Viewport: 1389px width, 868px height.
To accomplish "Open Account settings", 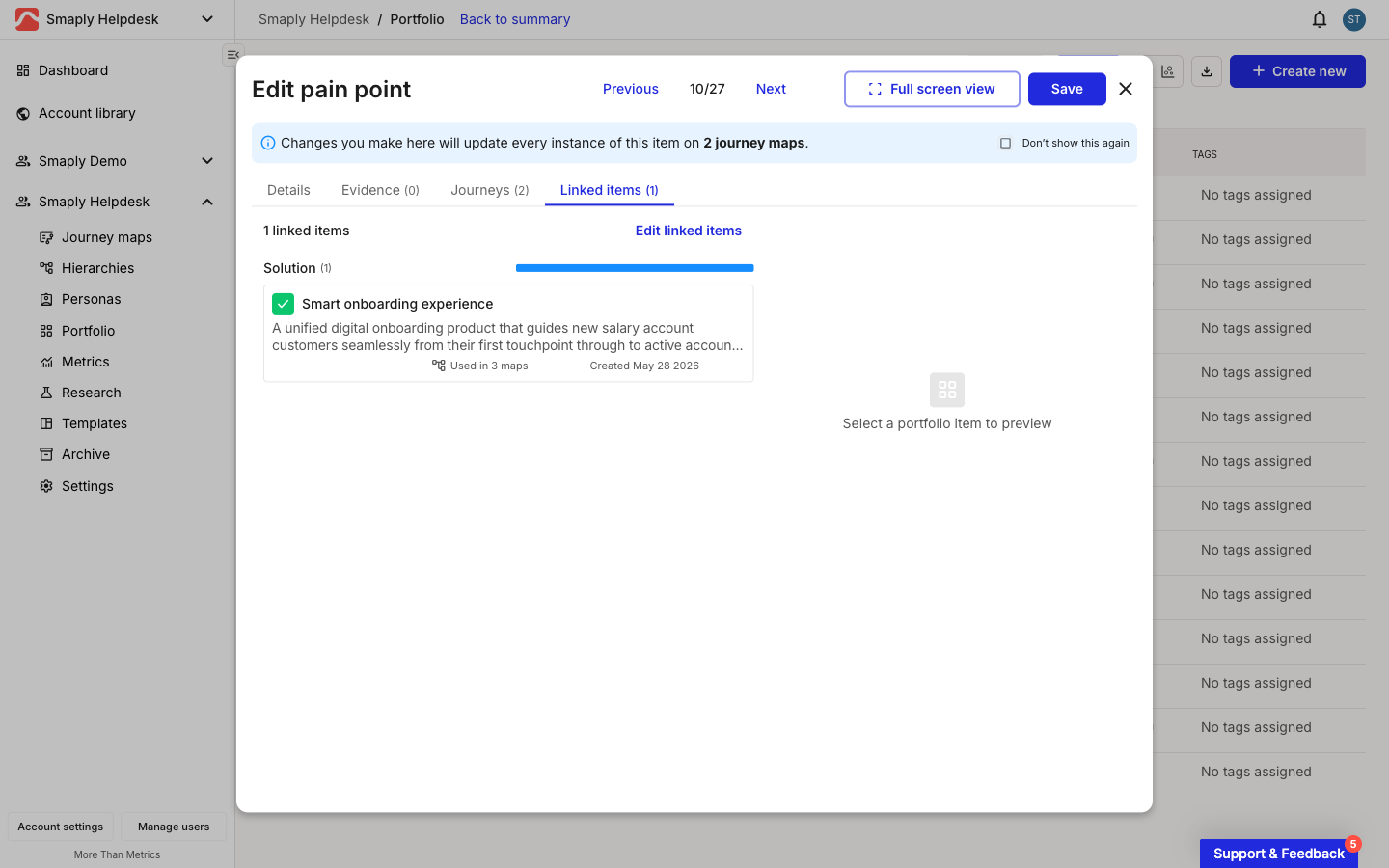I will tap(61, 827).
